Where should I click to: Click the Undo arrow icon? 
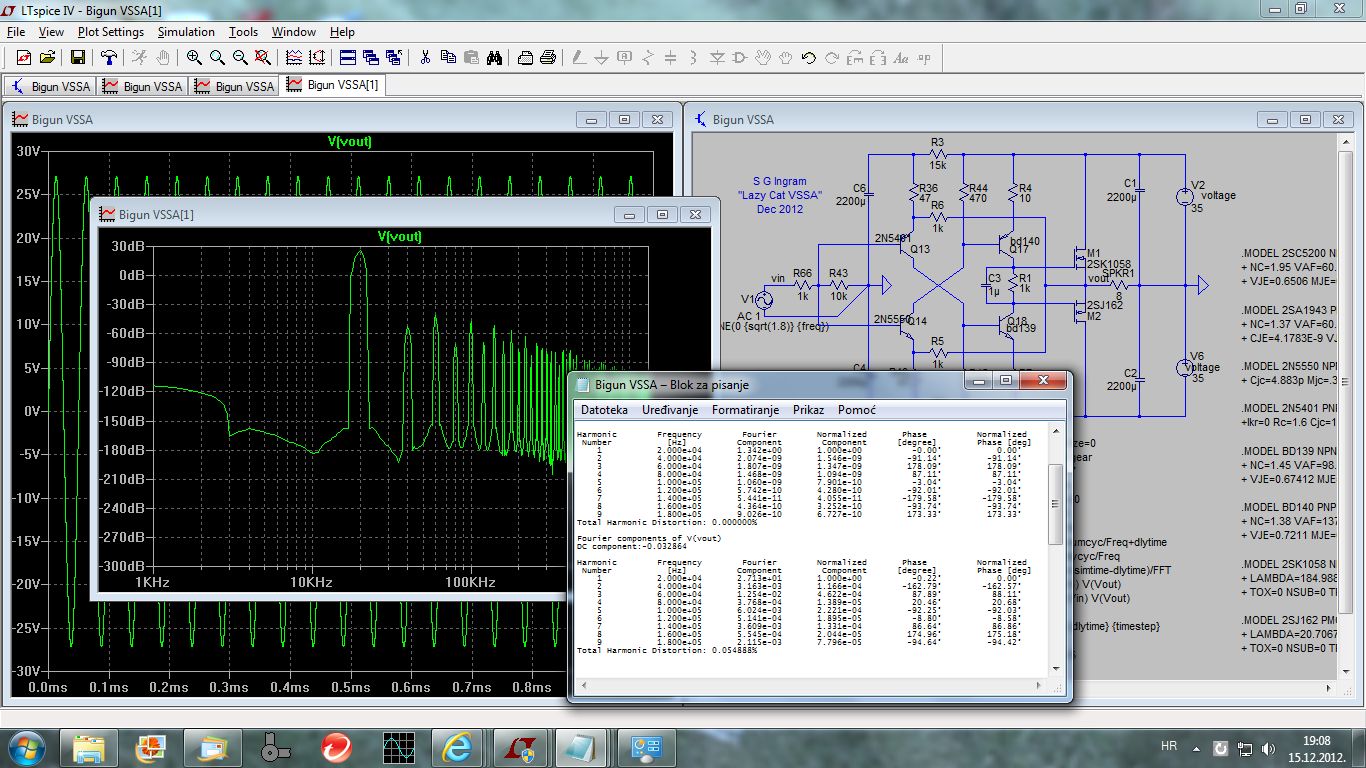pos(809,57)
